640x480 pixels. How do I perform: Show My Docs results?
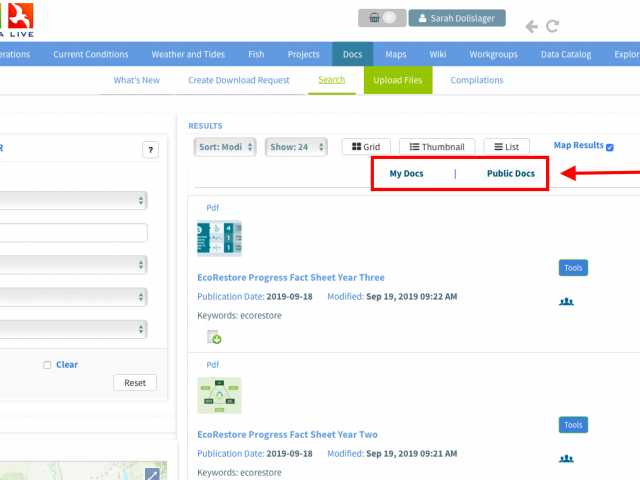(407, 173)
